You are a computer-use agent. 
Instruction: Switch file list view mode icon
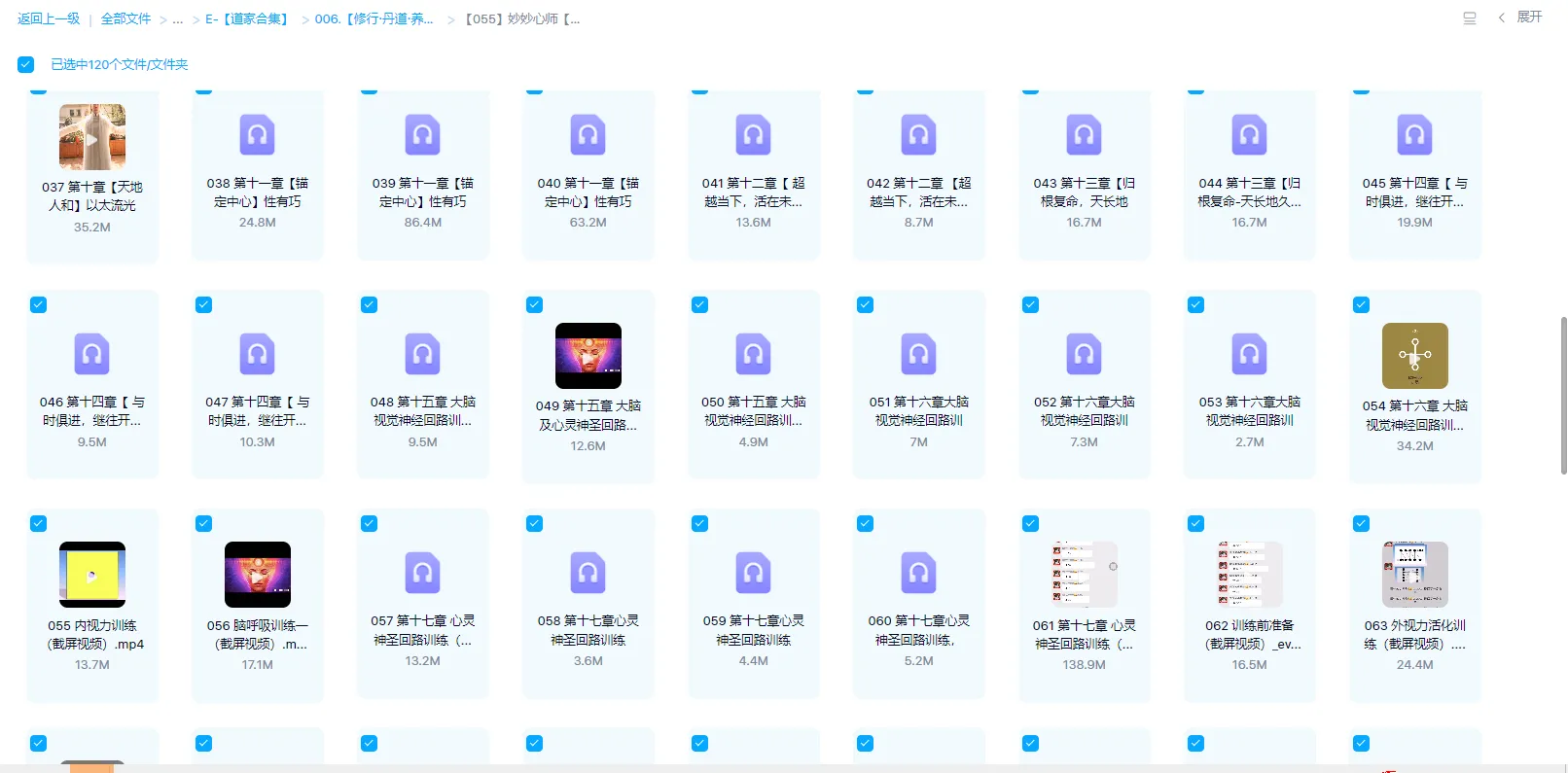pos(1469,18)
